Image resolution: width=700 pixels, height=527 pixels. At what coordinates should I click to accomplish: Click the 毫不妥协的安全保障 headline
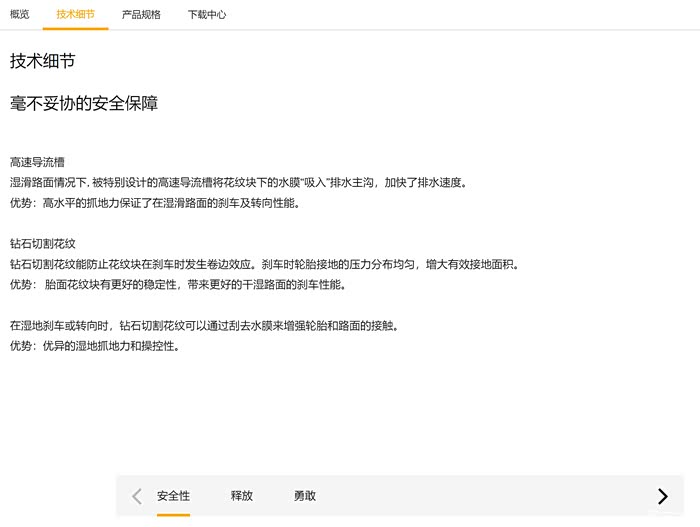pos(84,103)
